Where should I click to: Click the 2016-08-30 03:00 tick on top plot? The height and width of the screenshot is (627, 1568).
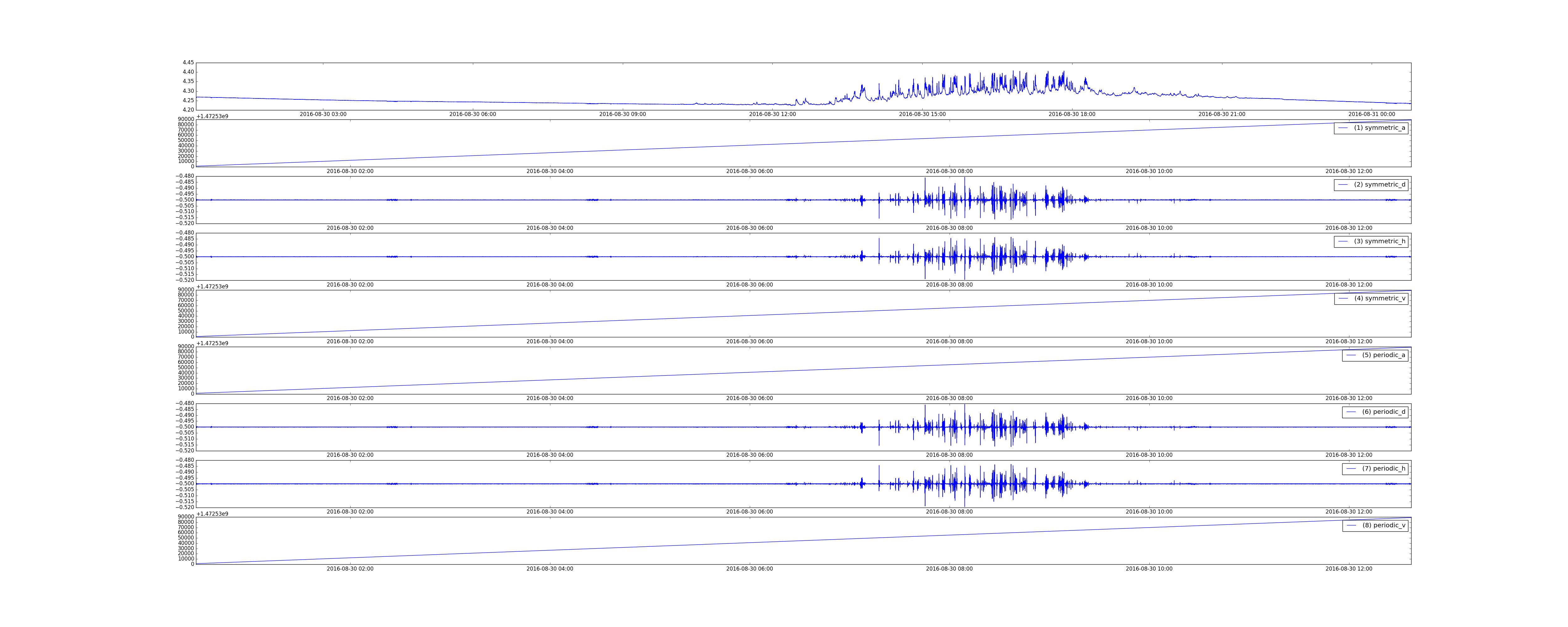tap(323, 114)
